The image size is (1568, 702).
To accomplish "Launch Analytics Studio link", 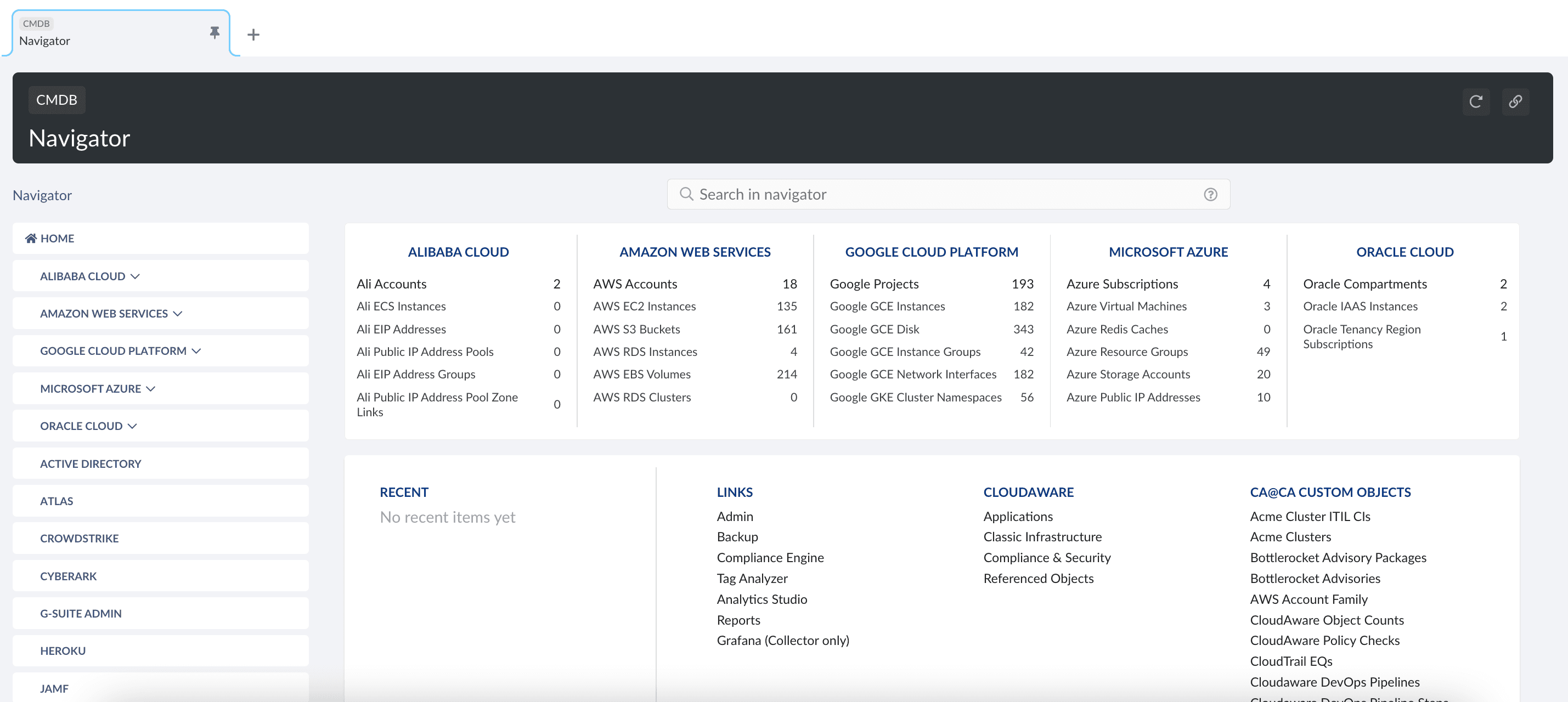I will [762, 599].
